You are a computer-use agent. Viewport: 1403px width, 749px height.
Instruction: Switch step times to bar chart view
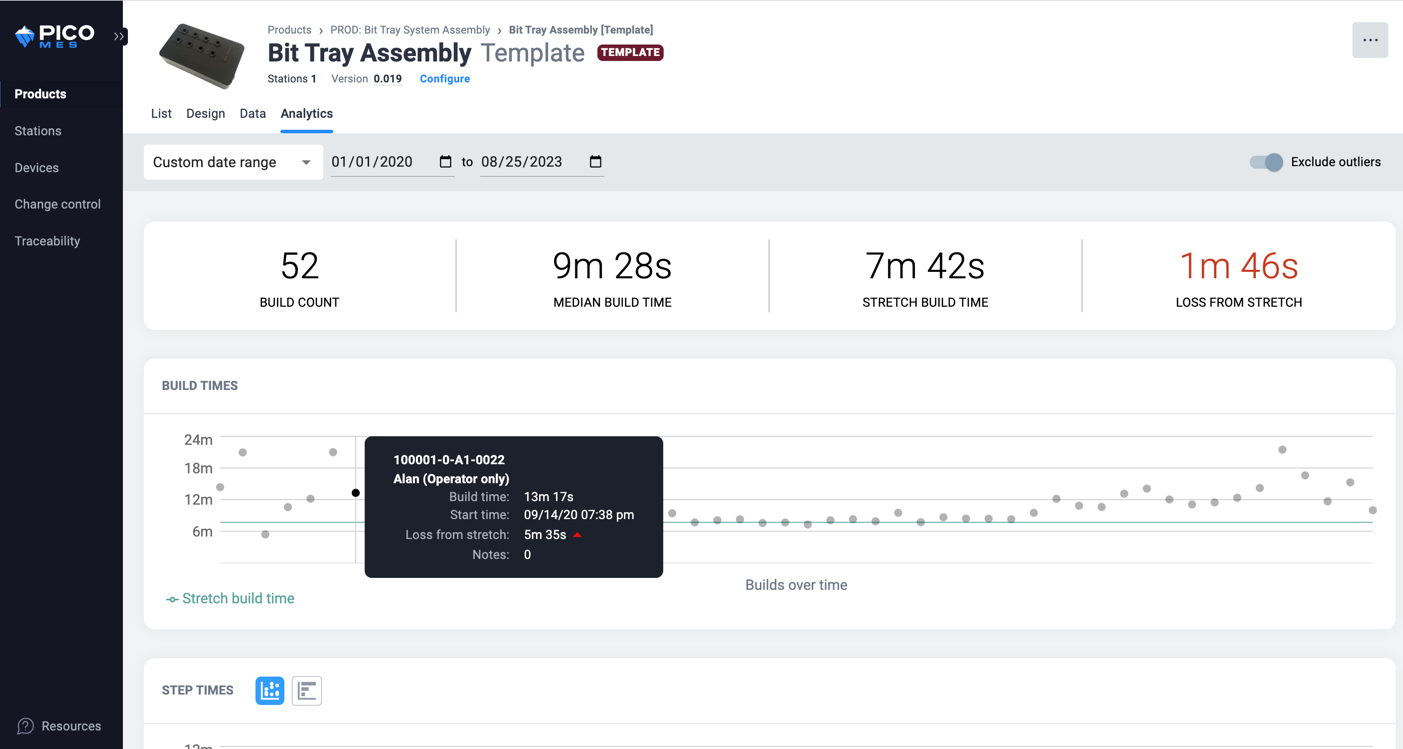tap(307, 691)
